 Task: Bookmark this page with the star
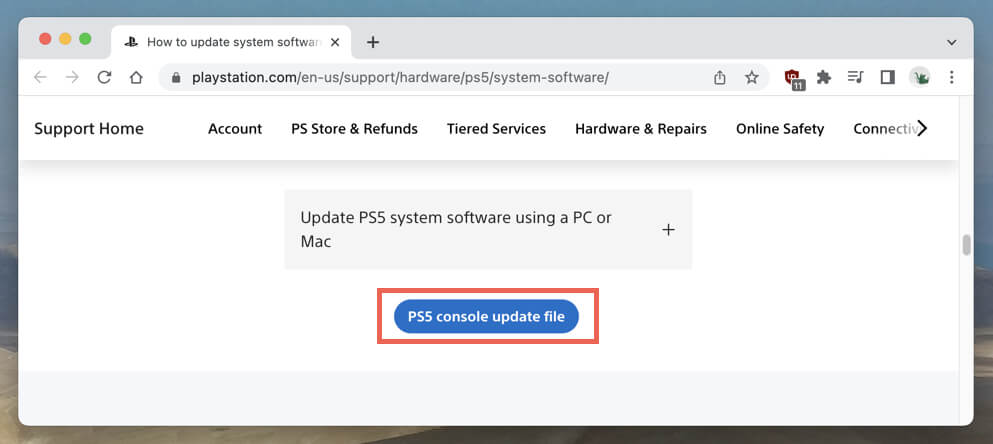(752, 77)
